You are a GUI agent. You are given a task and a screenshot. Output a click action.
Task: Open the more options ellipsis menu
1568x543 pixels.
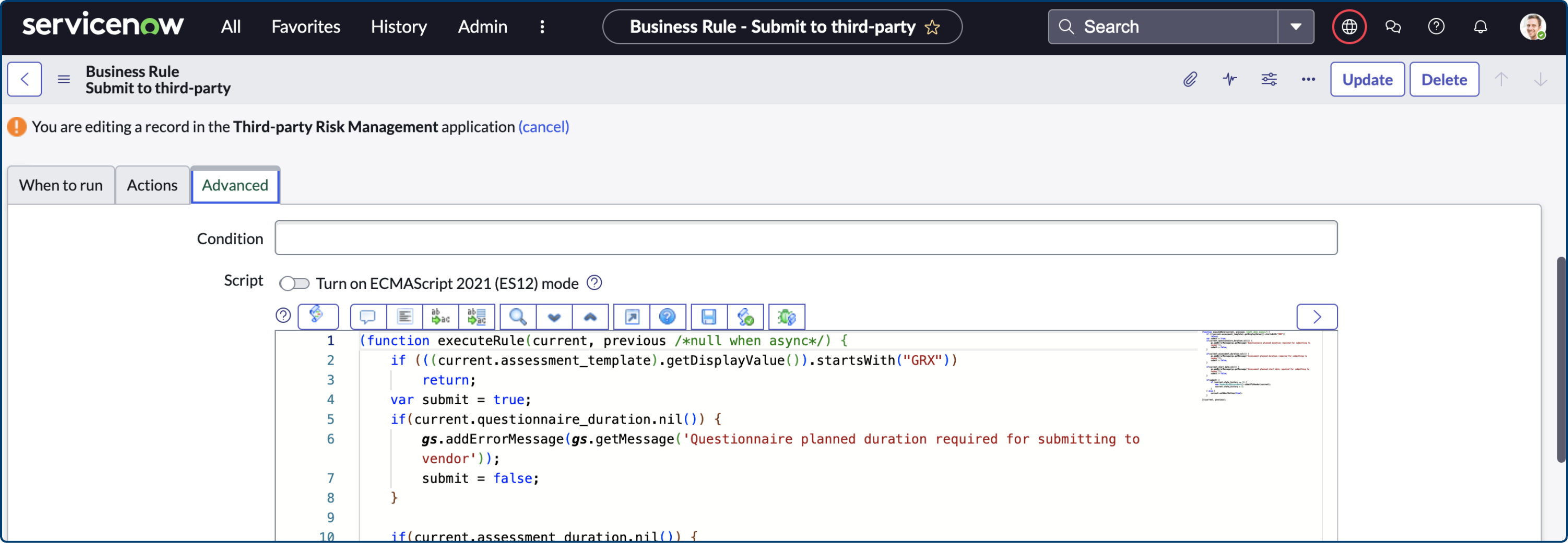[x=1308, y=79]
